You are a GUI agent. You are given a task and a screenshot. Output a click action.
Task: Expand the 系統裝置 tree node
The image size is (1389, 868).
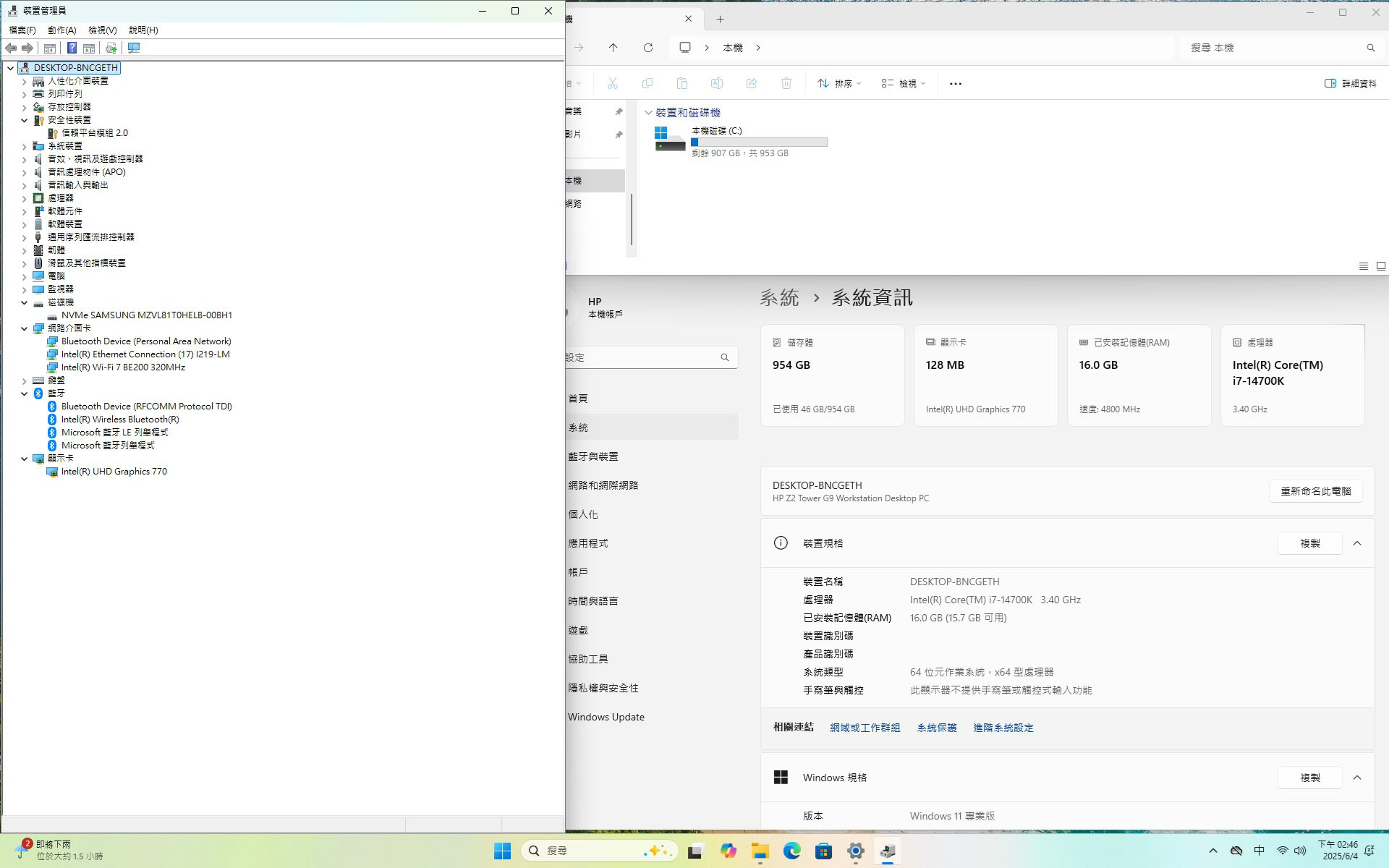[x=24, y=146]
